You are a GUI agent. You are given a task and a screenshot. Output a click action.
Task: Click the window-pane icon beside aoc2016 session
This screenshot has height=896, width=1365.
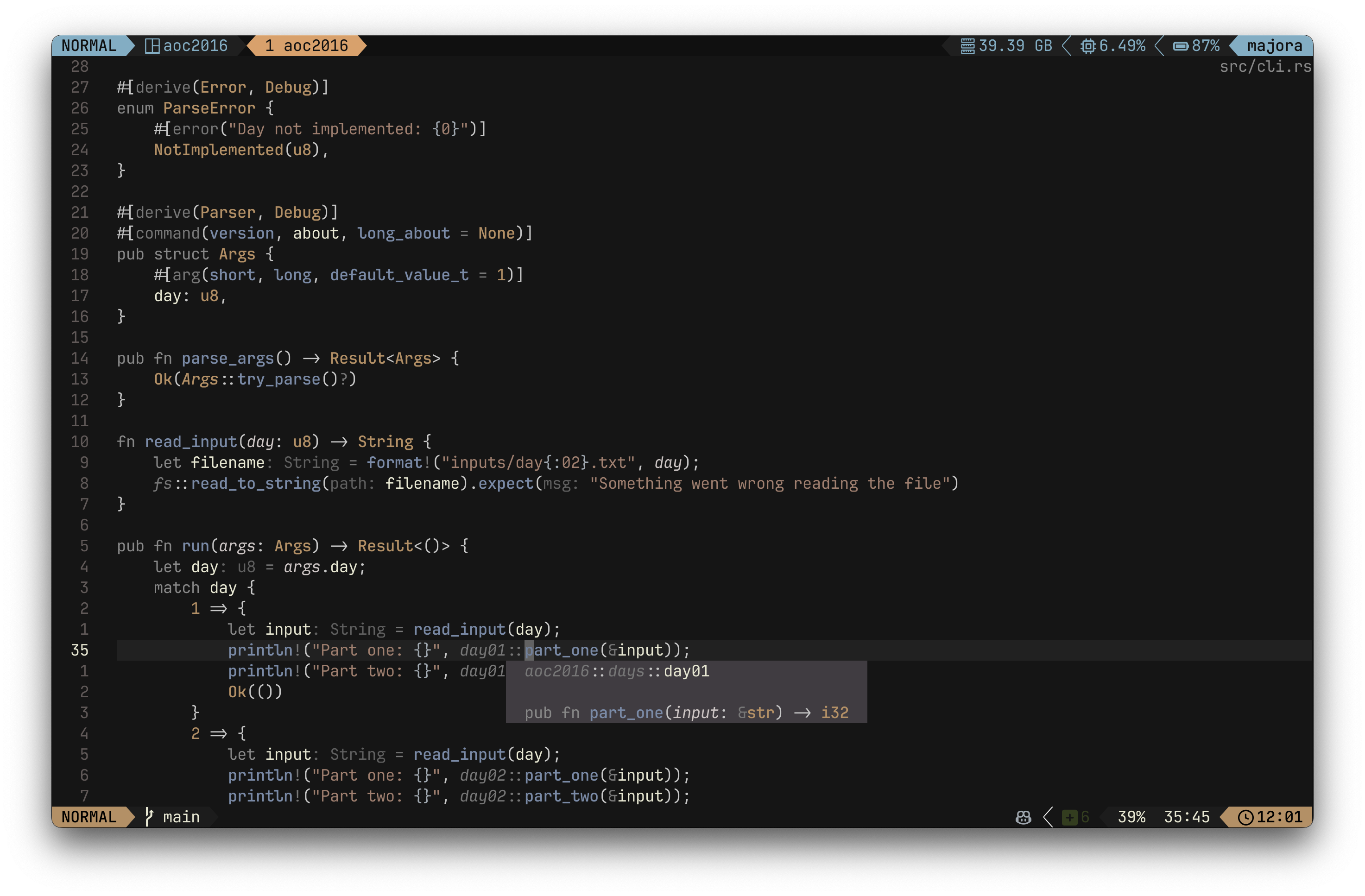(152, 46)
